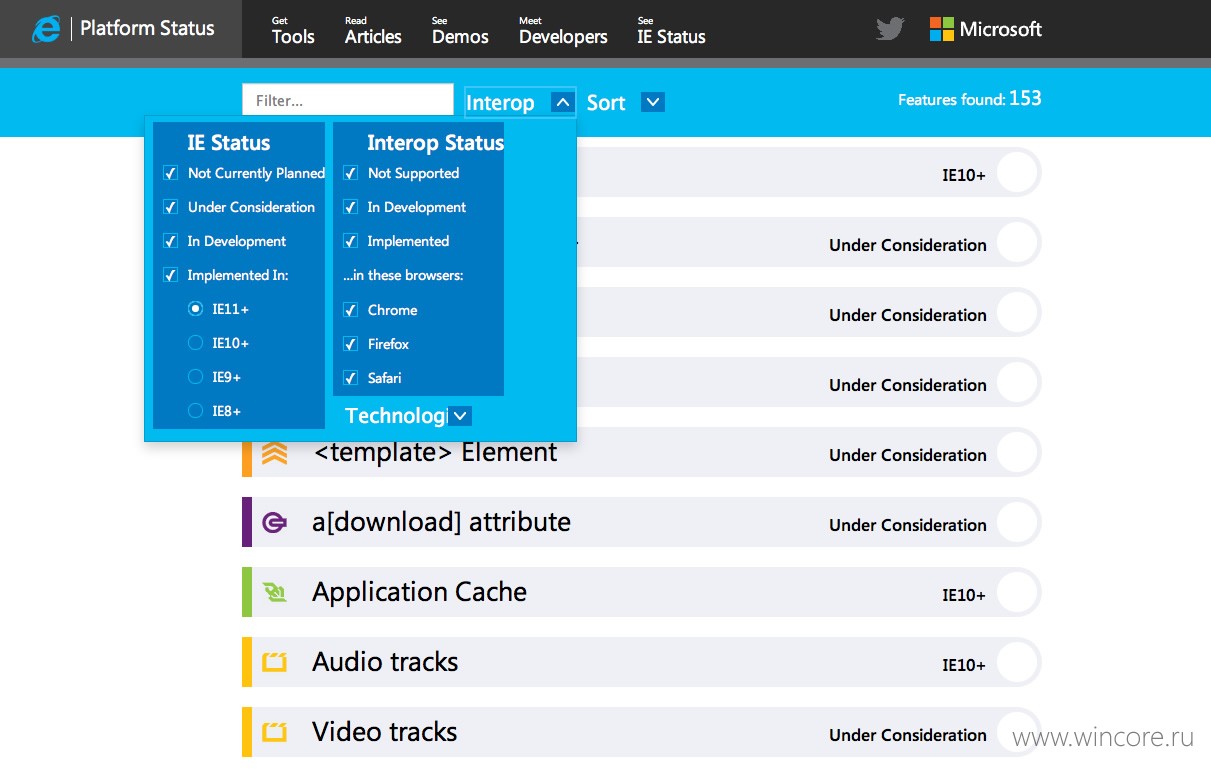The image size is (1211, 770).
Task: Click the Interop Status panel heading
Action: tap(435, 143)
